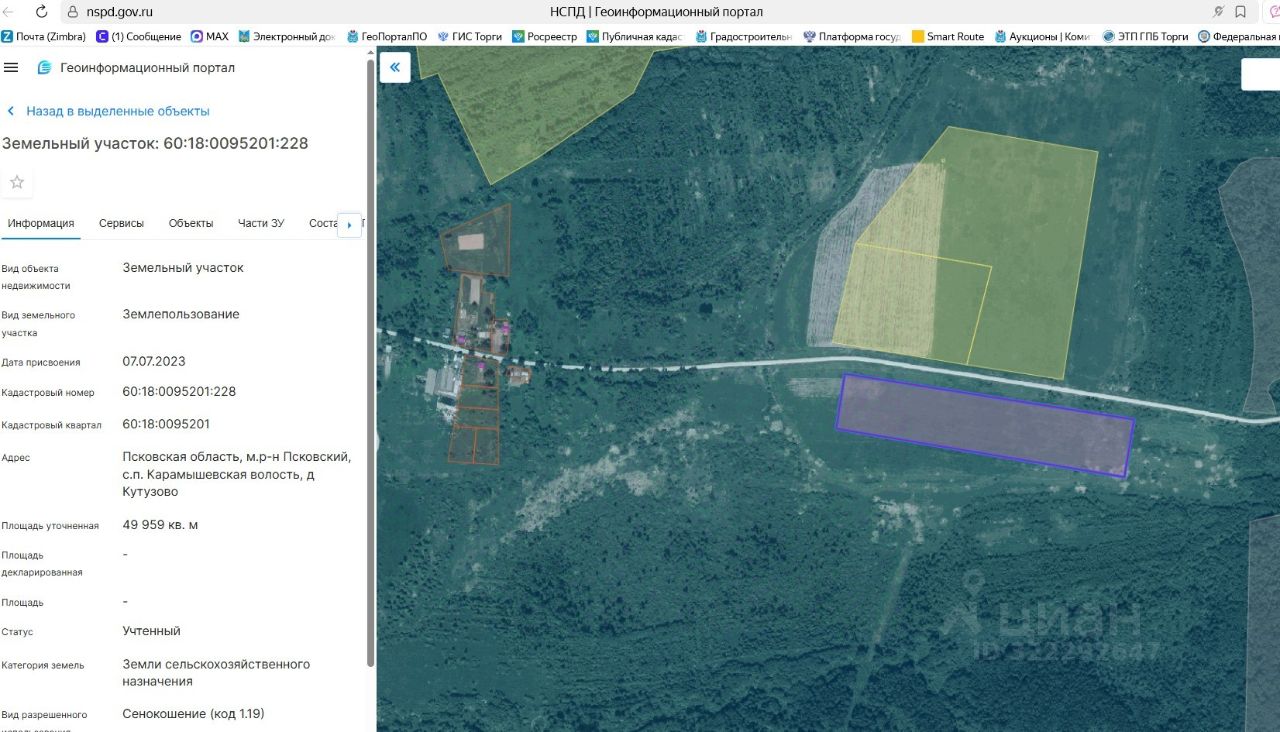1280x732 pixels.
Task: Reload the page in the browser
Action: (x=41, y=12)
